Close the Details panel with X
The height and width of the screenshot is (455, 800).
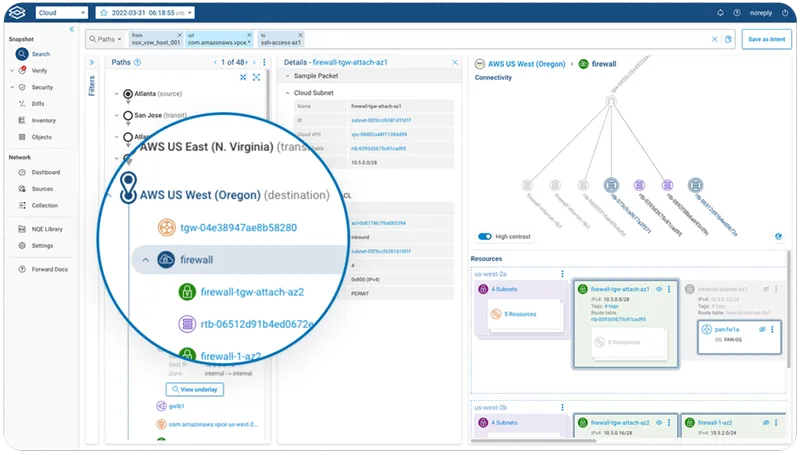(454, 62)
